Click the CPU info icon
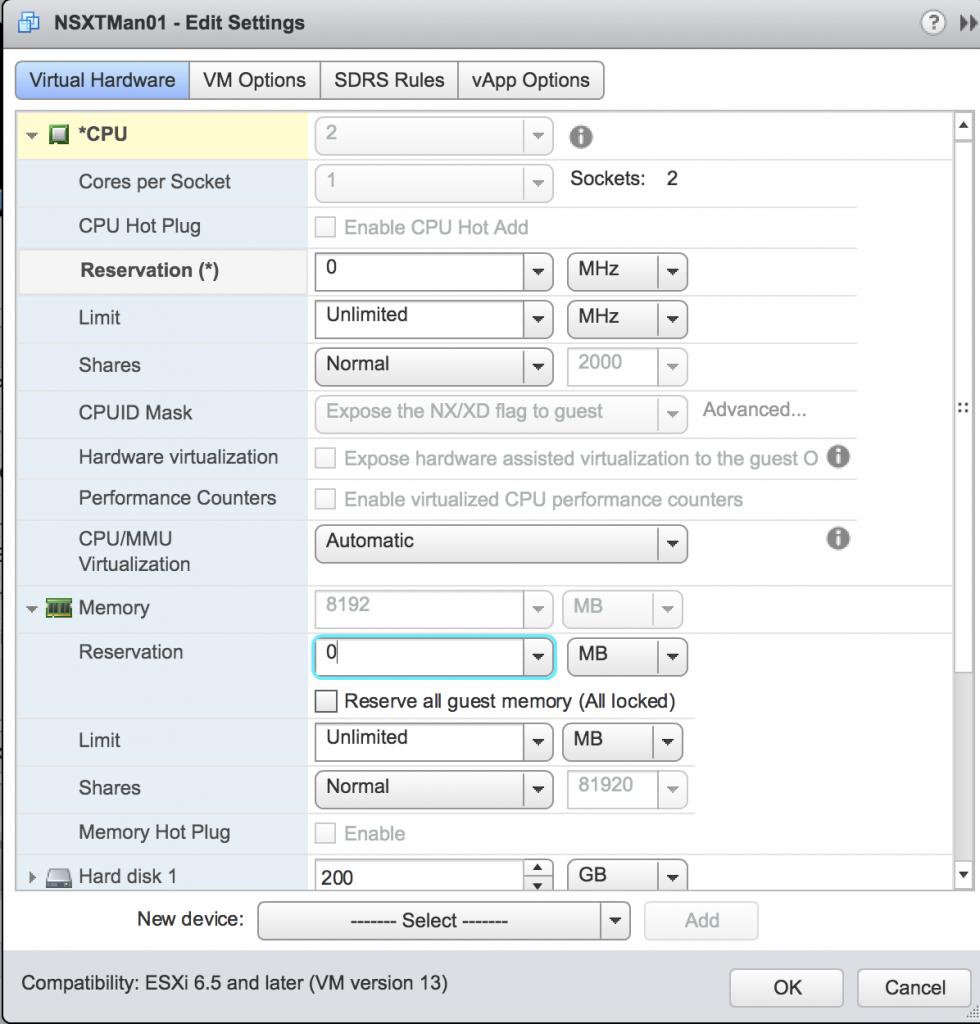Screen dimensions: 980x1024 (x=580, y=136)
